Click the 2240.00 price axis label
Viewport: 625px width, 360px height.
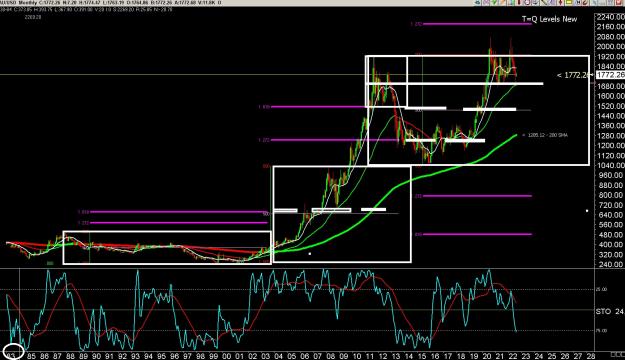pos(611,17)
